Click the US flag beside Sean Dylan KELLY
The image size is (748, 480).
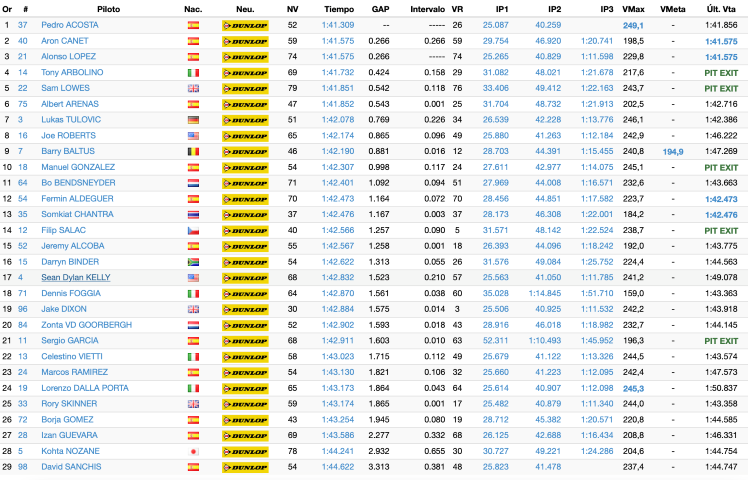coord(193,278)
